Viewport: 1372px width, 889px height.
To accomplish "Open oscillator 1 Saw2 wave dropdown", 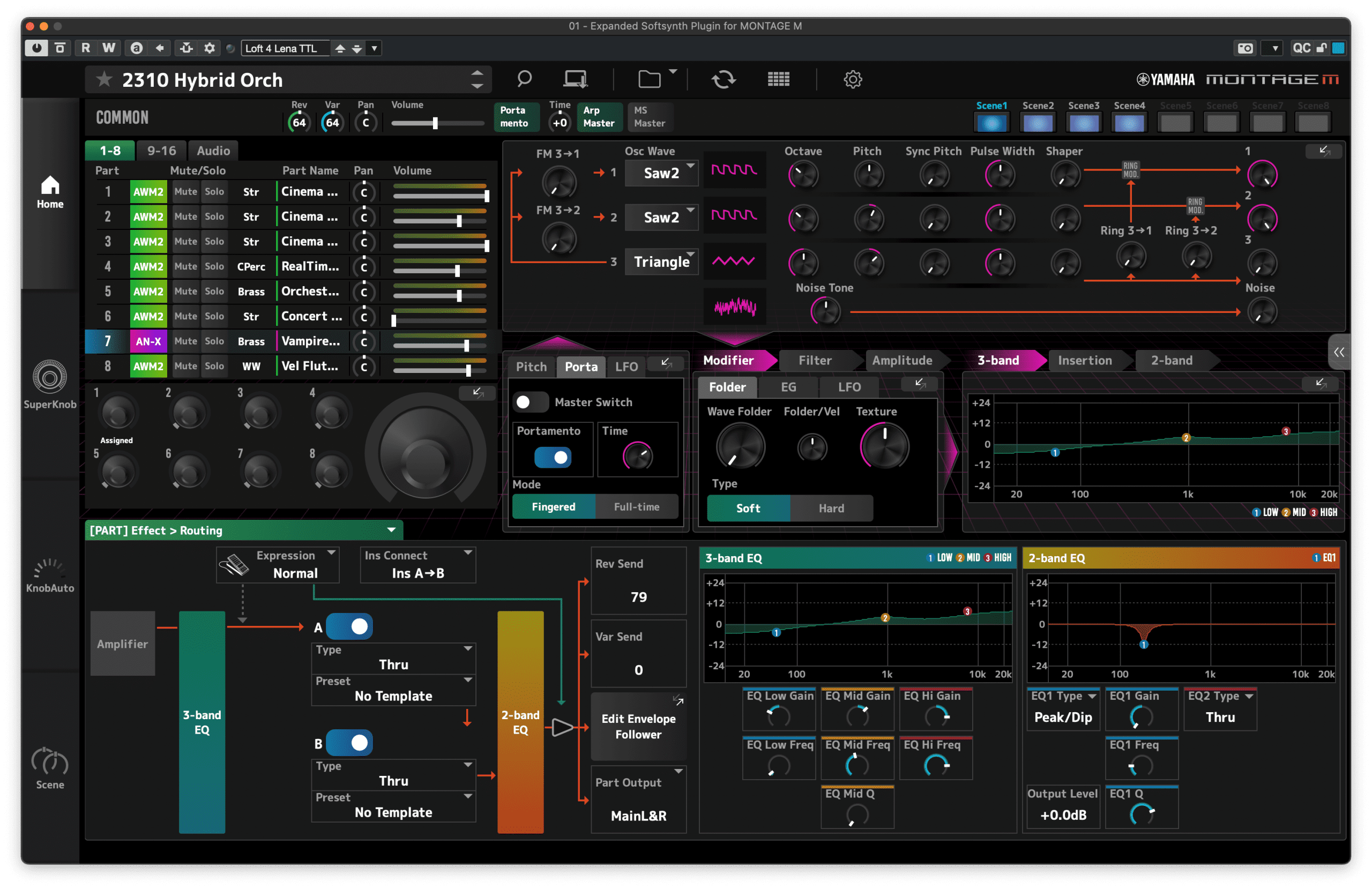I will pyautogui.click(x=662, y=173).
